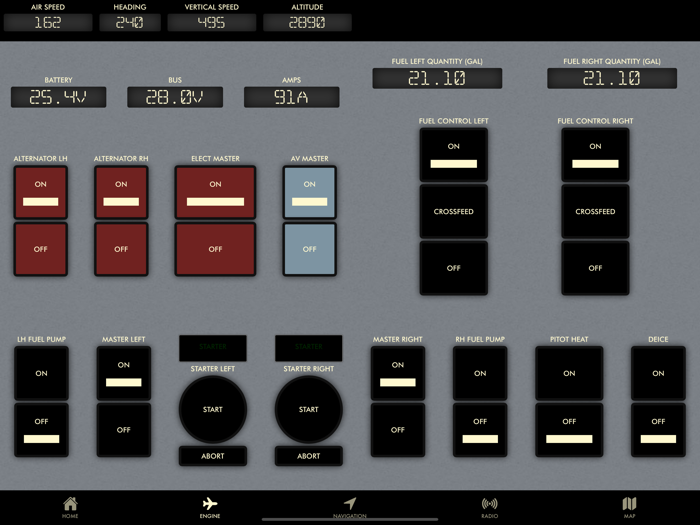Turn RH Fuel Pump ON
700x525 pixels.
point(480,373)
